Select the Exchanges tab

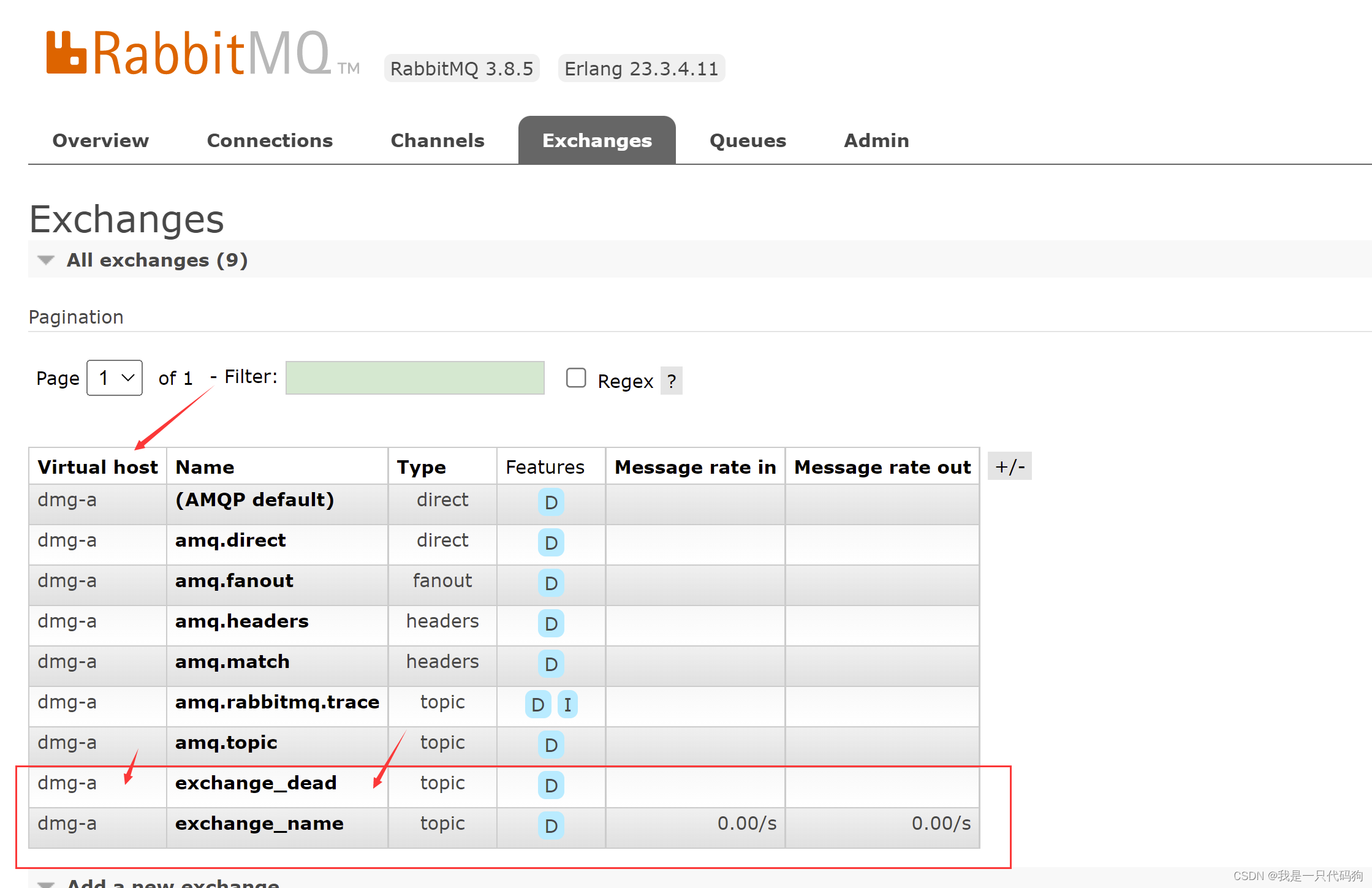(597, 140)
